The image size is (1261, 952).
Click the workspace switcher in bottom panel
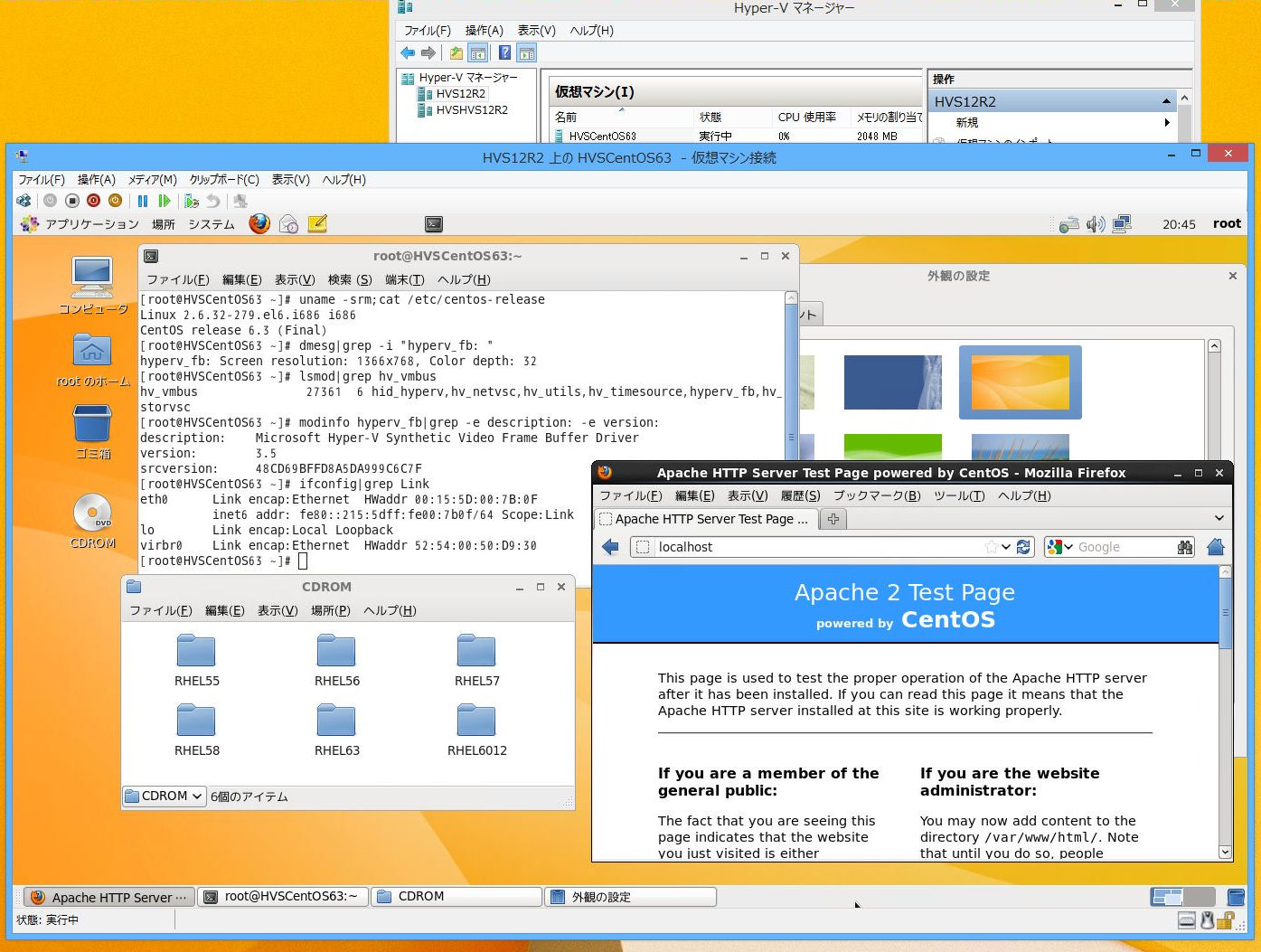pos(1183,897)
